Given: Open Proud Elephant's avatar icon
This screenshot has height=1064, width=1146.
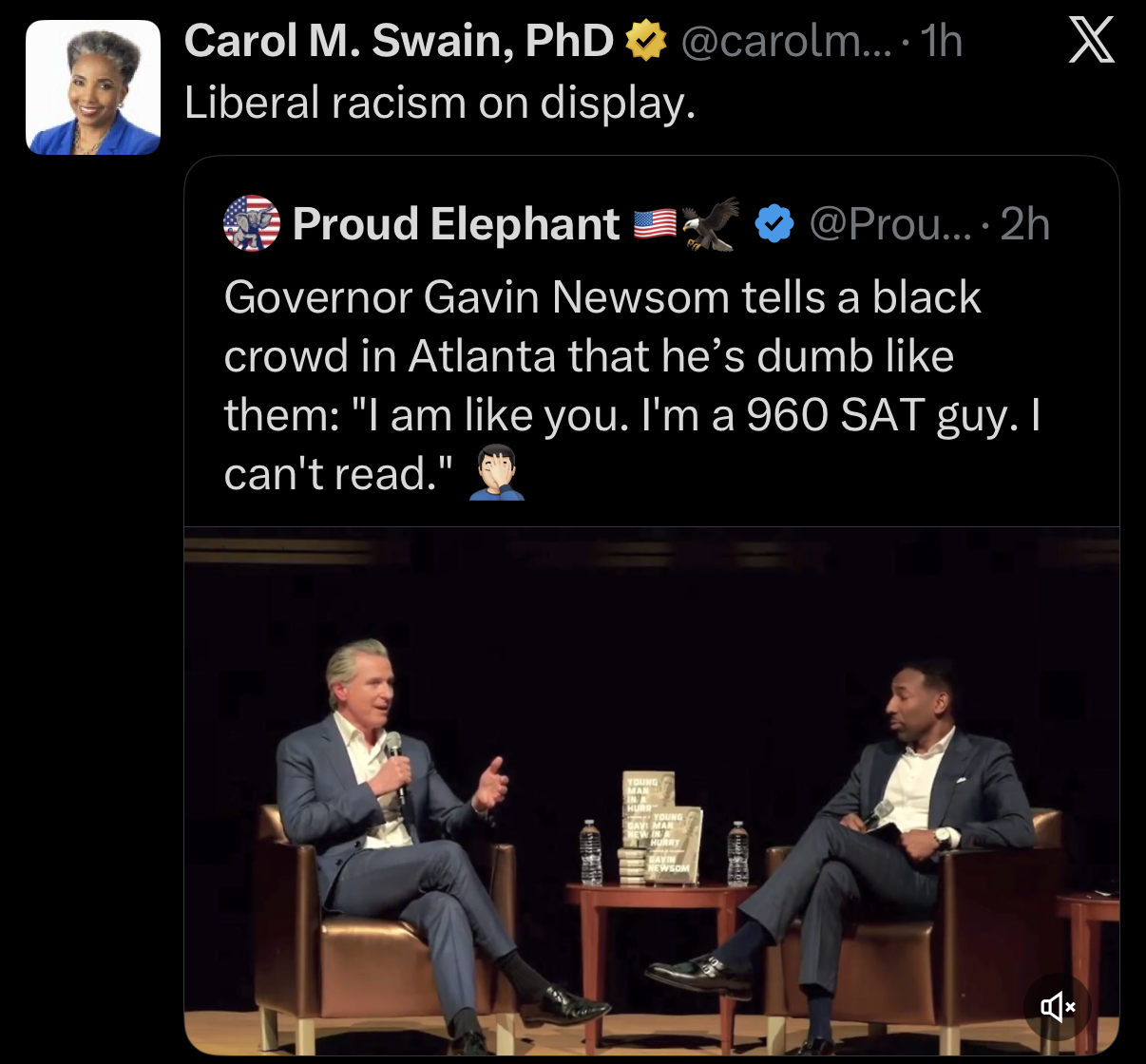Looking at the screenshot, I should [252, 223].
